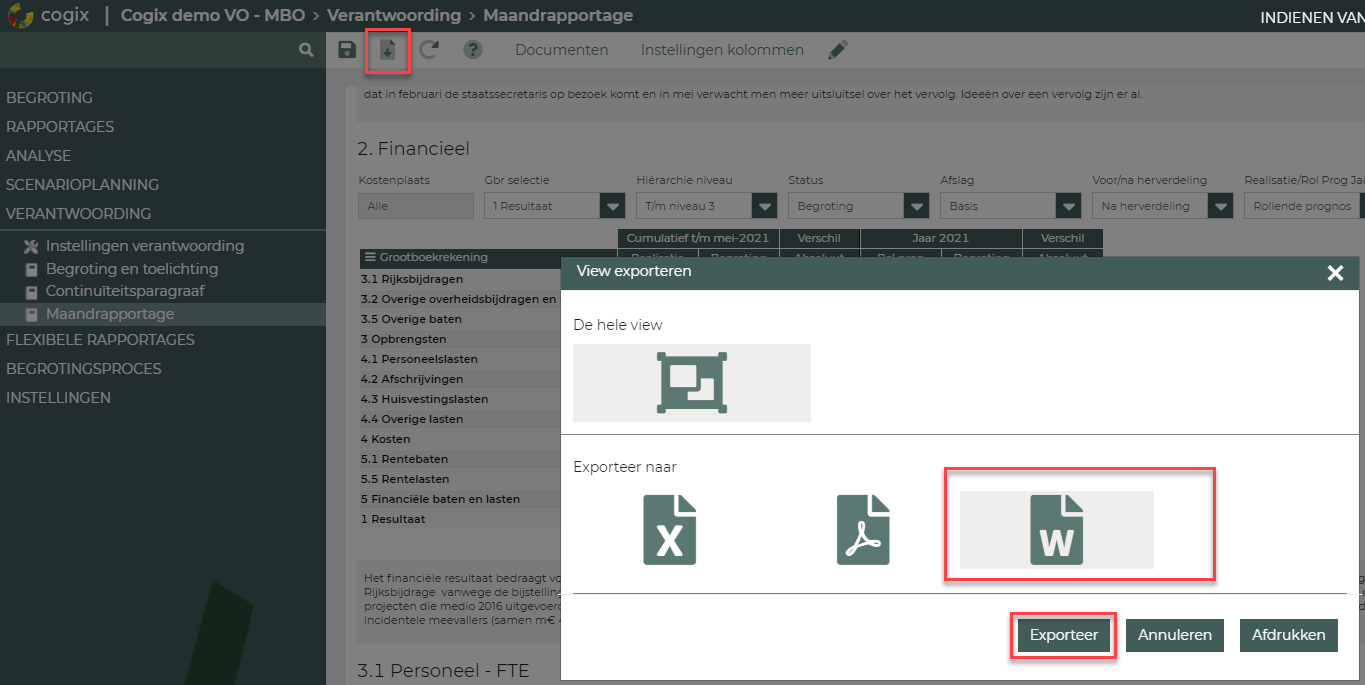This screenshot has height=685, width=1365.
Task: Click the 3.5 Overige baten row
Action: (x=459, y=319)
